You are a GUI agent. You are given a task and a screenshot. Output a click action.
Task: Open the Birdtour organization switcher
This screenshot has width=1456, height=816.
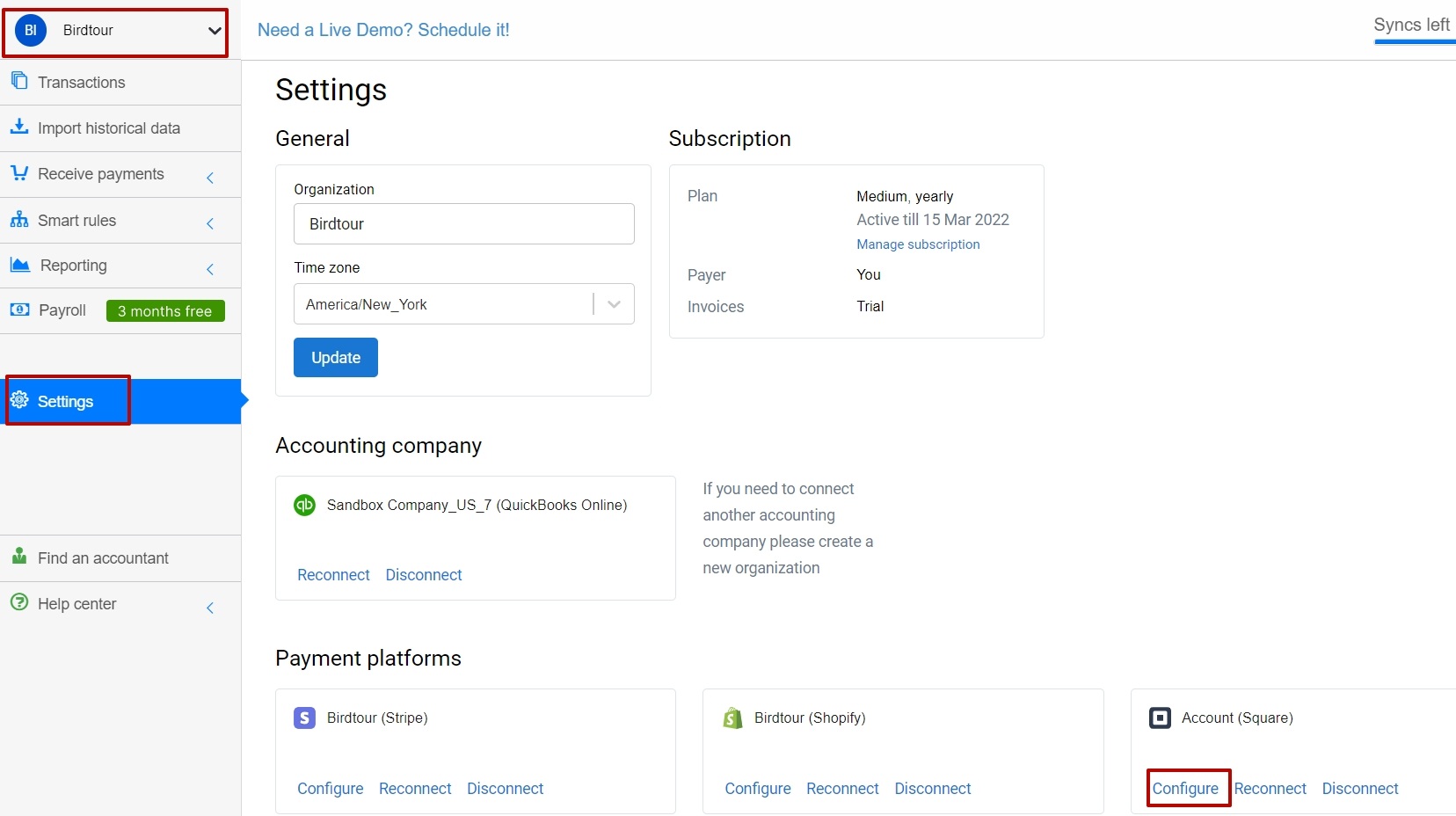coord(115,30)
